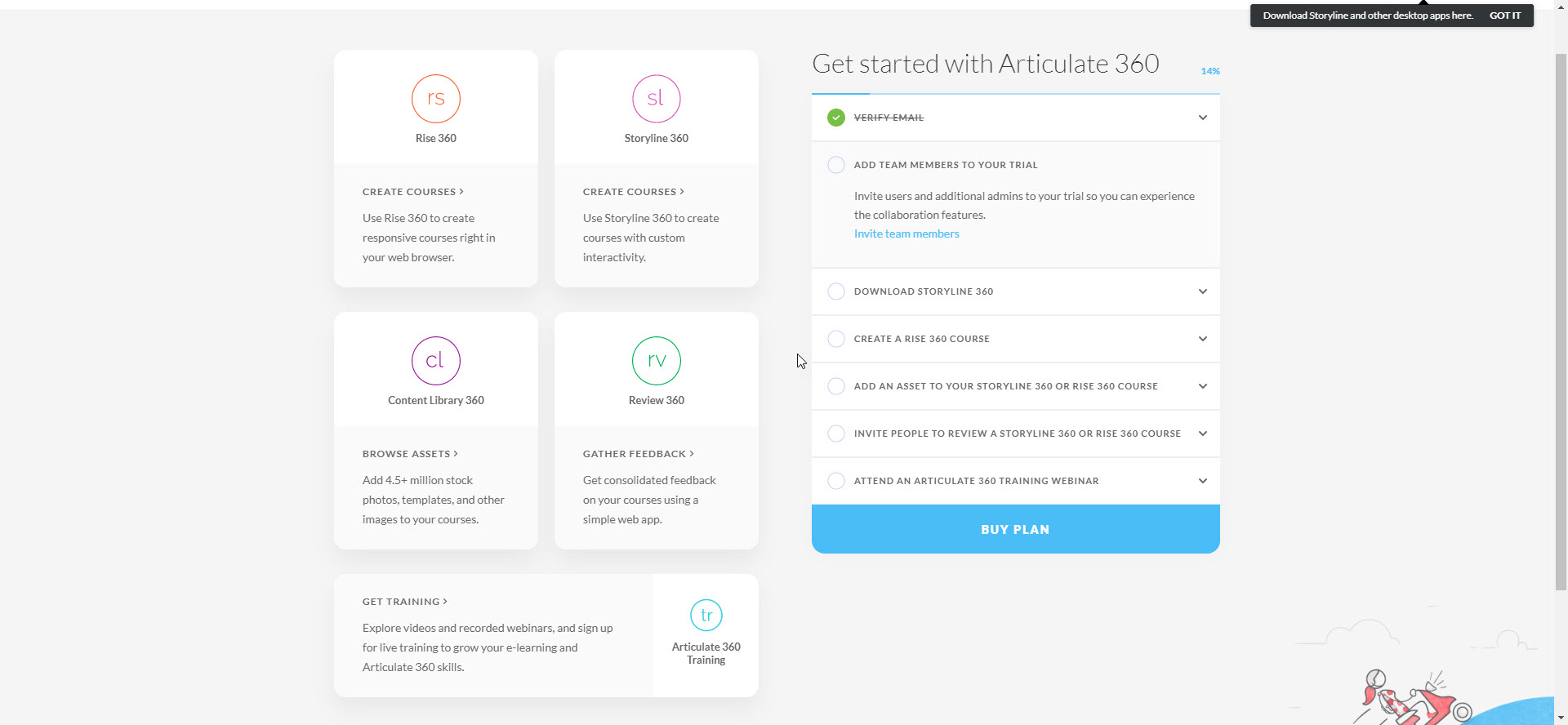Open the Articulate 360 Training 'tr' icon
The height and width of the screenshot is (725, 1568).
(706, 616)
